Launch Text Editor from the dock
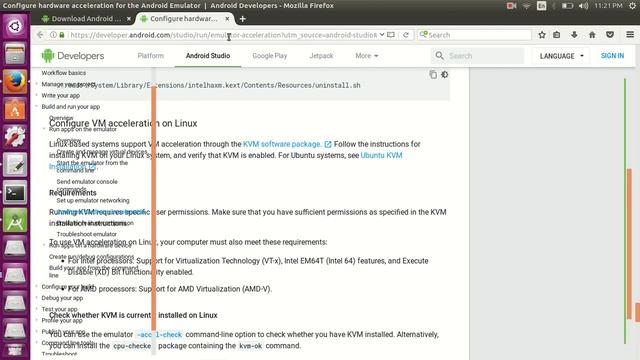Screen dimensions: 640x360 tap(15, 165)
